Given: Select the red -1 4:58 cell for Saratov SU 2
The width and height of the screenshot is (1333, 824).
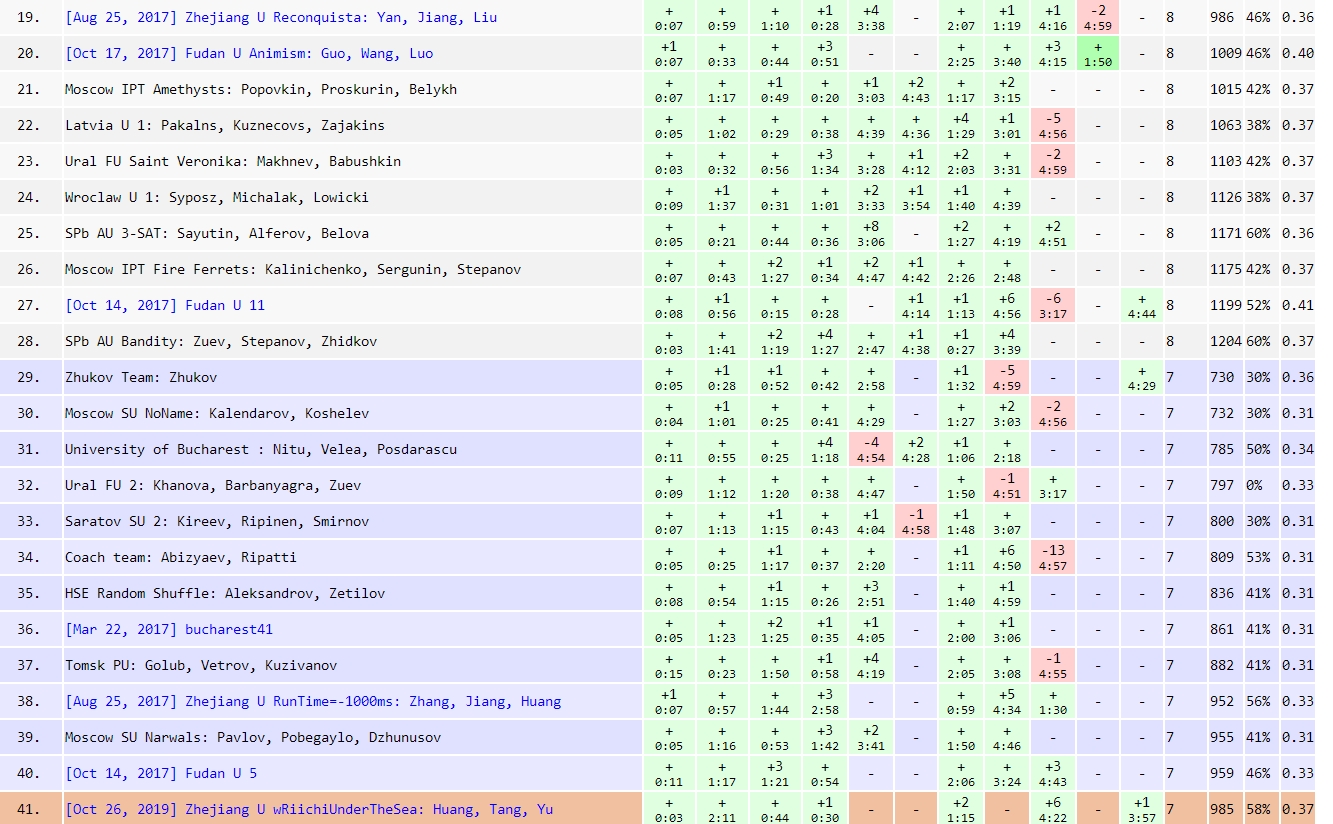Looking at the screenshot, I should (915, 521).
